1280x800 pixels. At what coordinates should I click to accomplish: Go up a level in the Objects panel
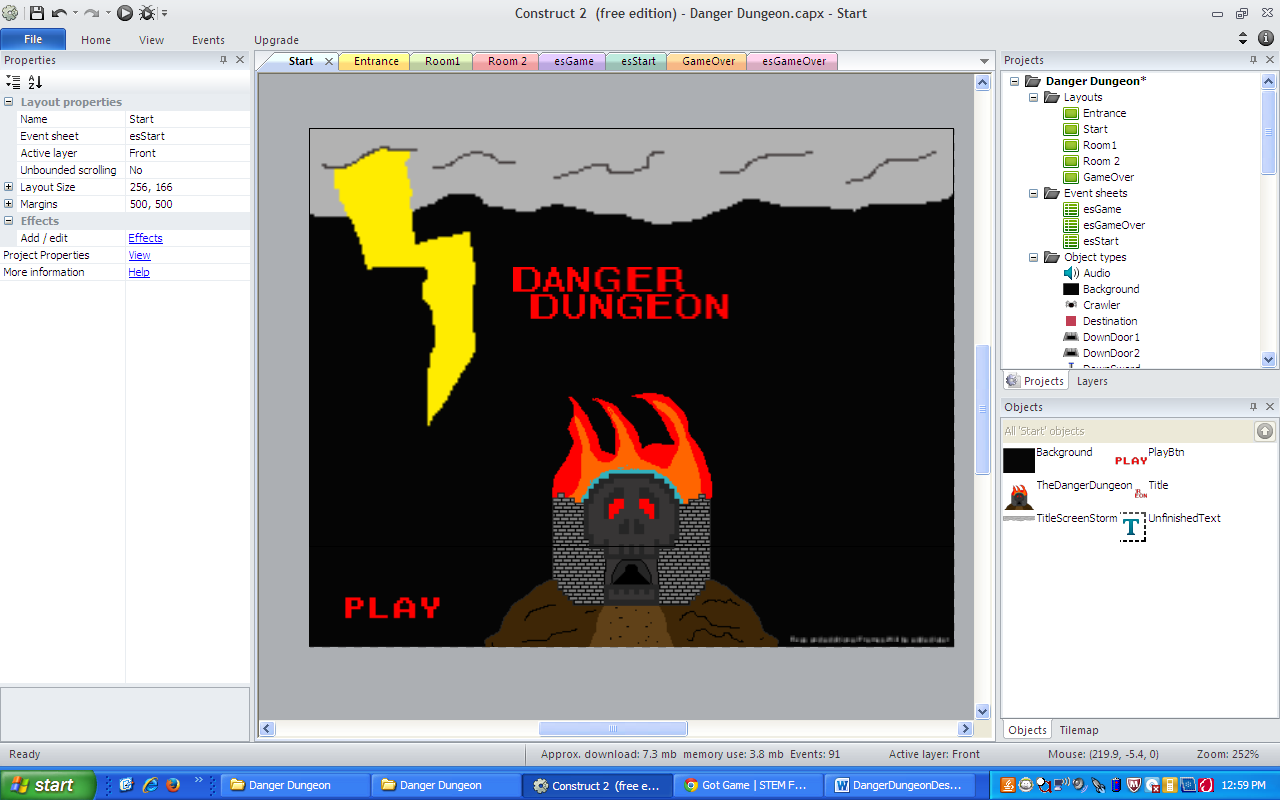click(x=1265, y=431)
